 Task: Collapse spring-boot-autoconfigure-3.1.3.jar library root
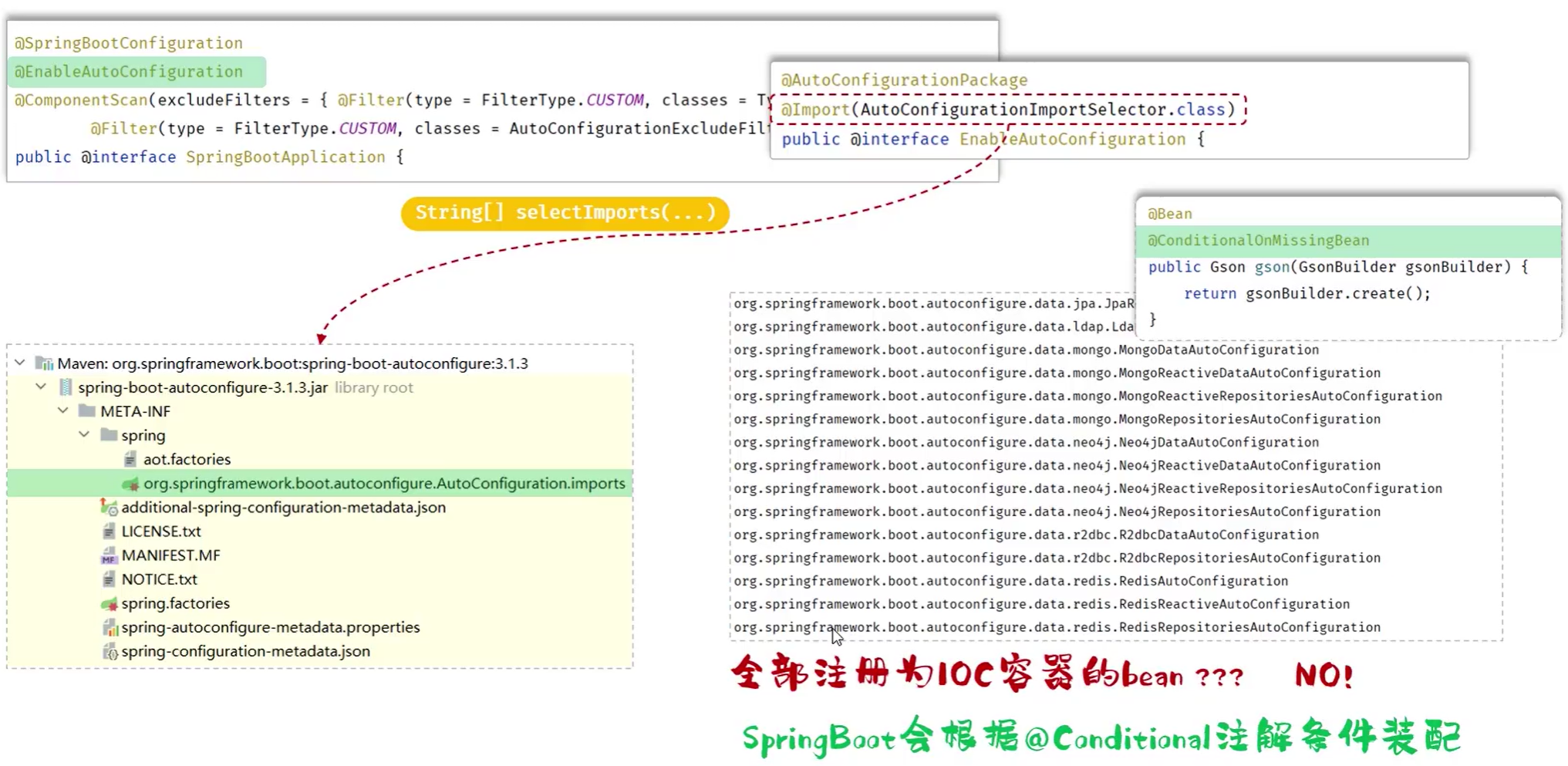(42, 386)
